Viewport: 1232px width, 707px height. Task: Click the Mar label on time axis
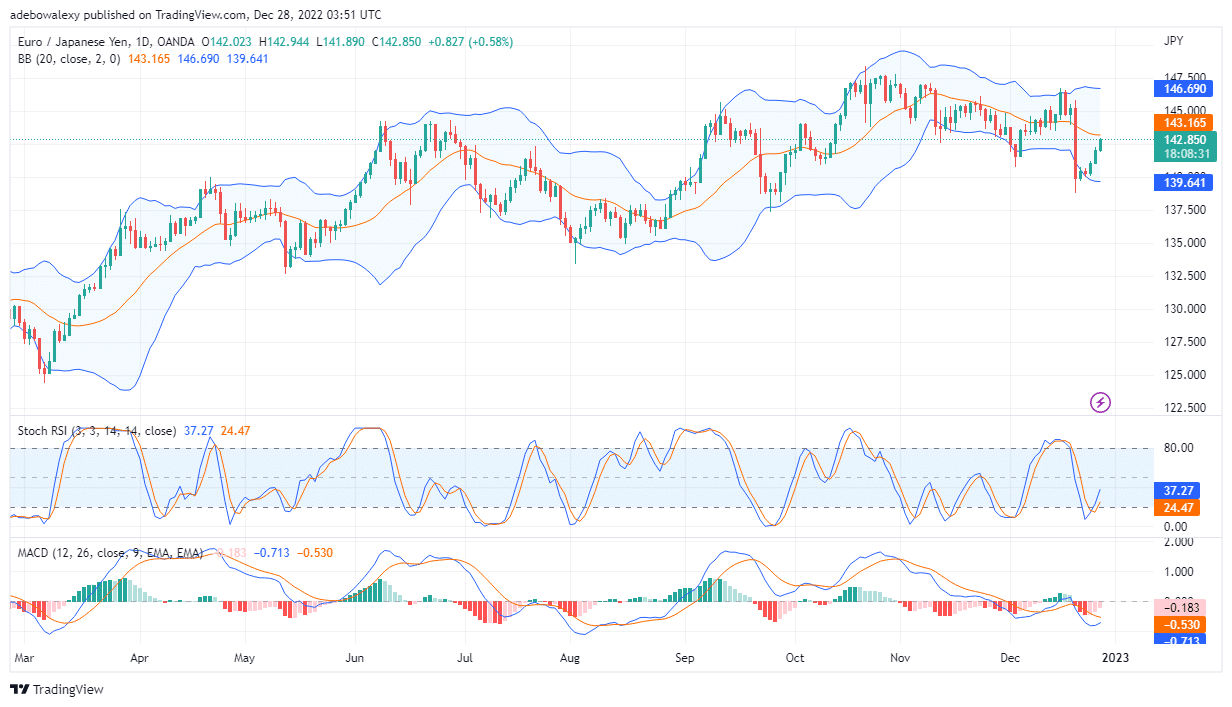25,658
